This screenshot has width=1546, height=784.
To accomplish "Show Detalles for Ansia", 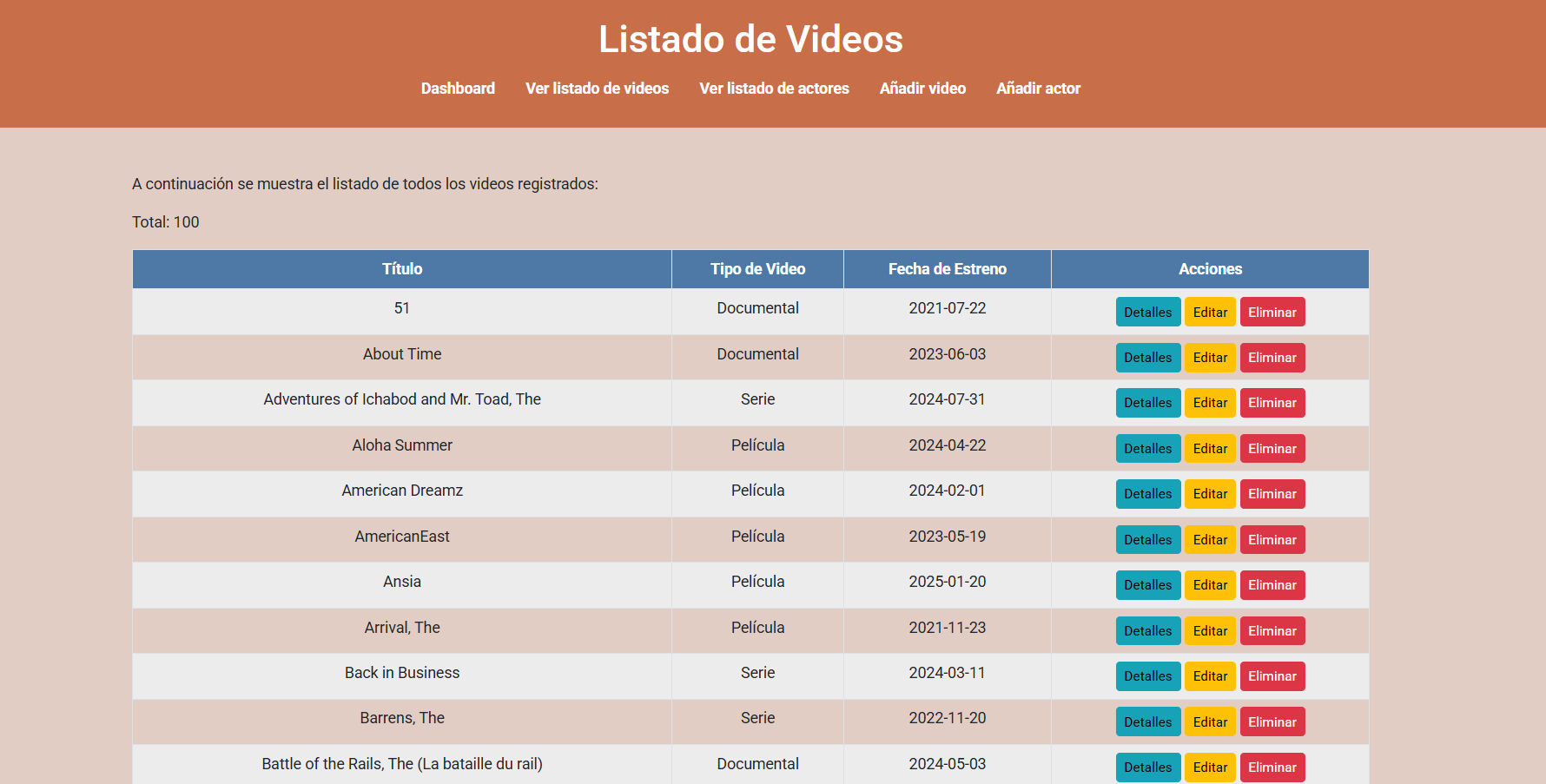I will pos(1147,585).
